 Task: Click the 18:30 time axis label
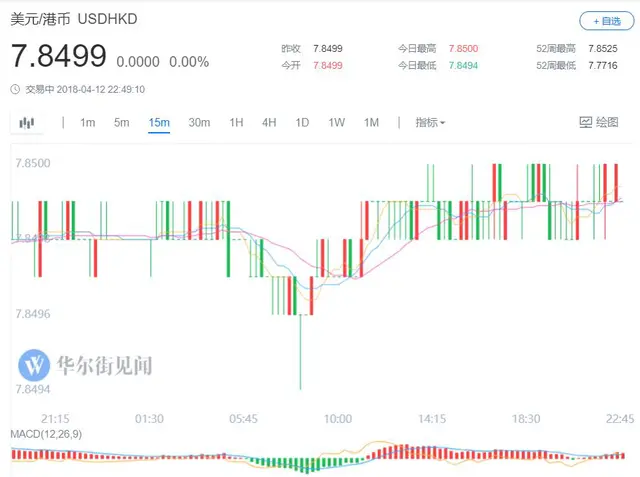click(526, 419)
